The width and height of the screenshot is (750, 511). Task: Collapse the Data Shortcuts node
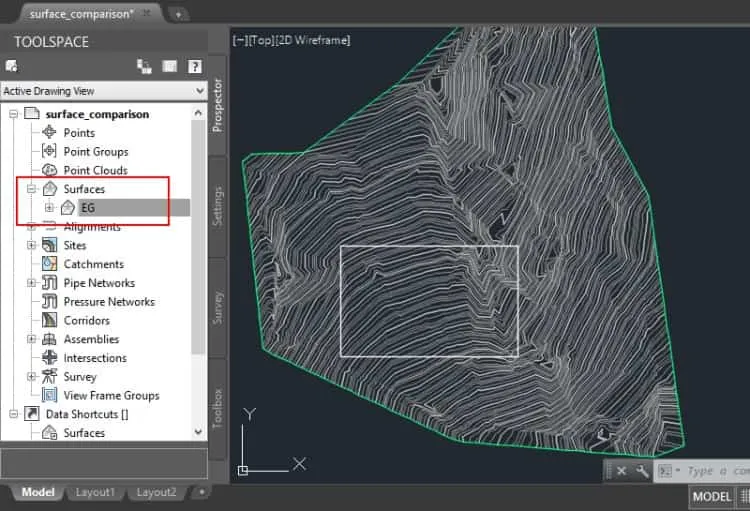click(x=13, y=414)
